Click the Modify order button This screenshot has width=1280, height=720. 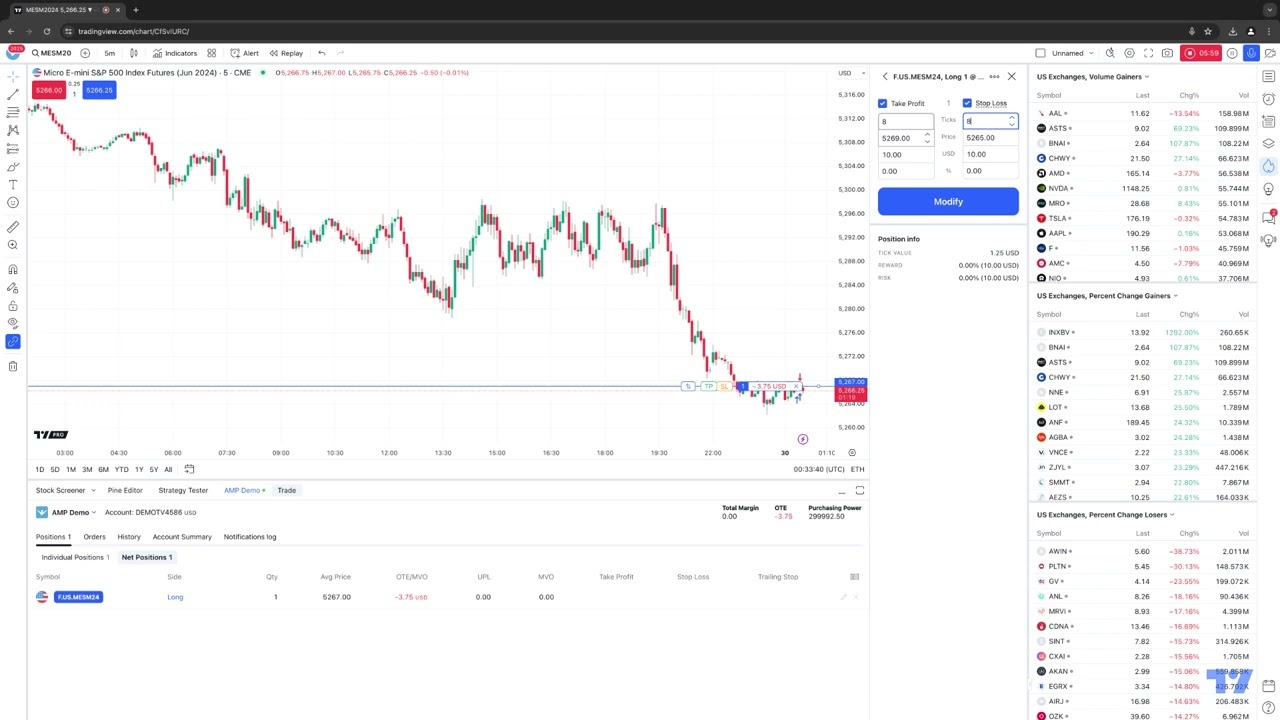click(948, 201)
